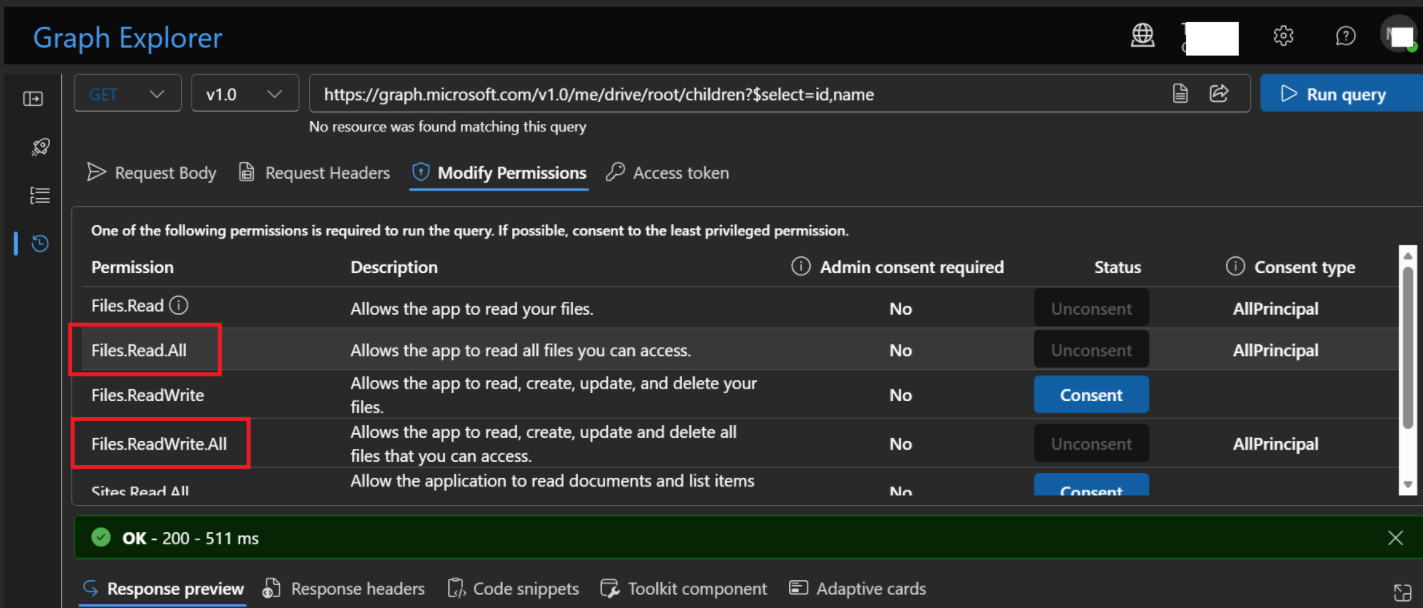Click Unconsent for Files.Read

click(1091, 309)
